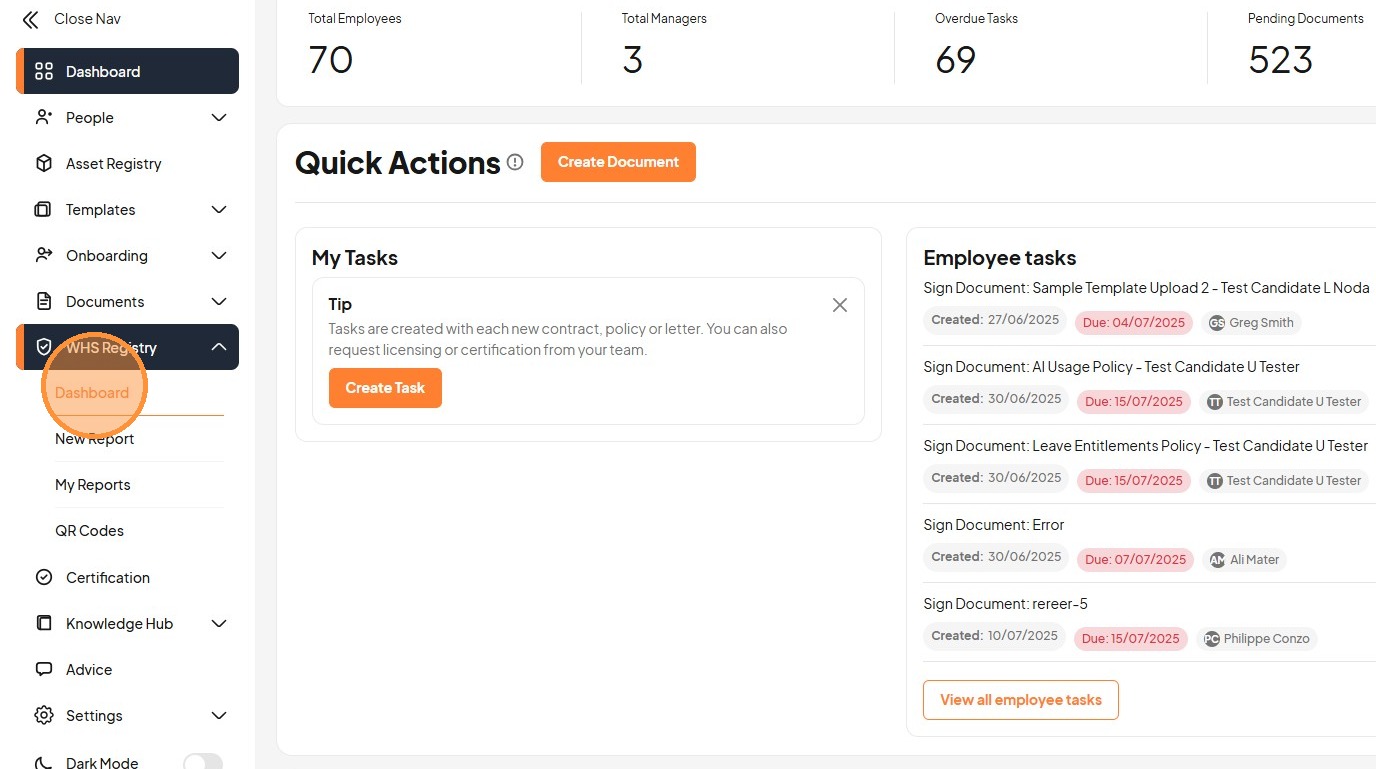Click the Documents file icon

[x=44, y=301]
